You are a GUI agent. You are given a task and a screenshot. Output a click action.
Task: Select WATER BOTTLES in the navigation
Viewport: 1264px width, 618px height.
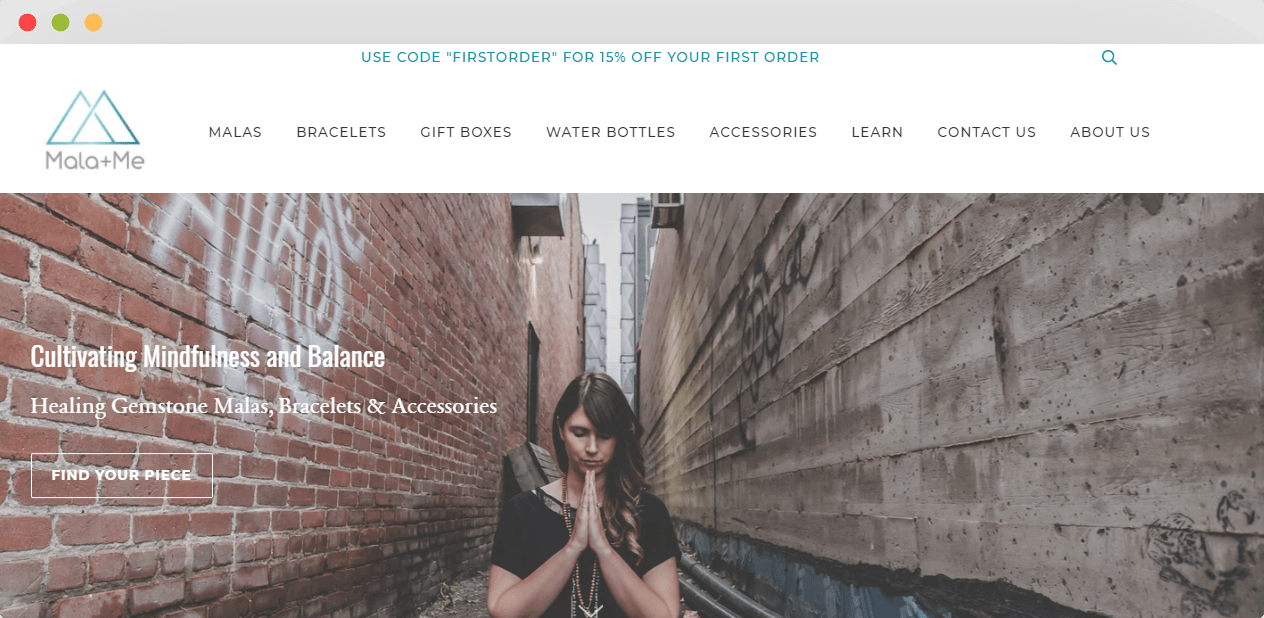click(x=611, y=132)
